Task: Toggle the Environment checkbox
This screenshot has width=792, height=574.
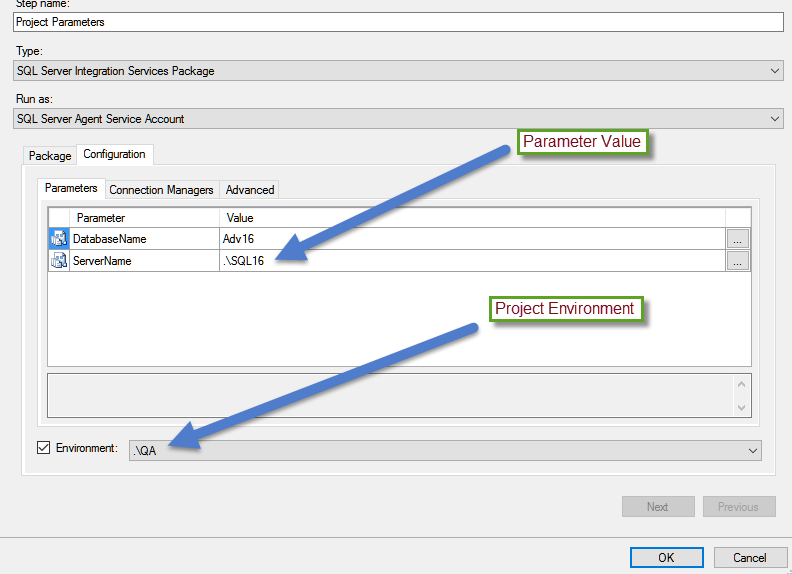Action: pos(43,448)
